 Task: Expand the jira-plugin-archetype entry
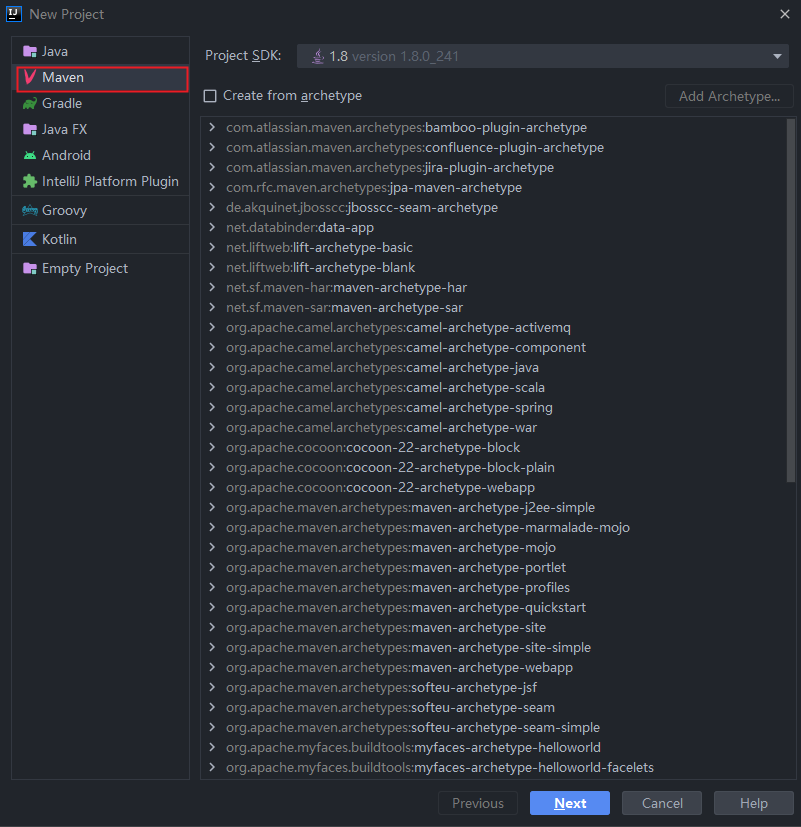point(211,167)
